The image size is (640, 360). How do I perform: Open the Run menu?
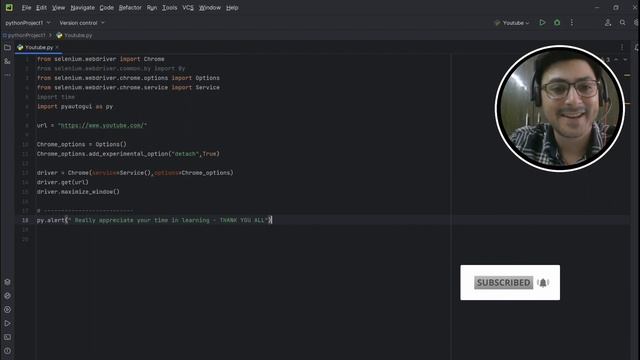(x=152, y=8)
